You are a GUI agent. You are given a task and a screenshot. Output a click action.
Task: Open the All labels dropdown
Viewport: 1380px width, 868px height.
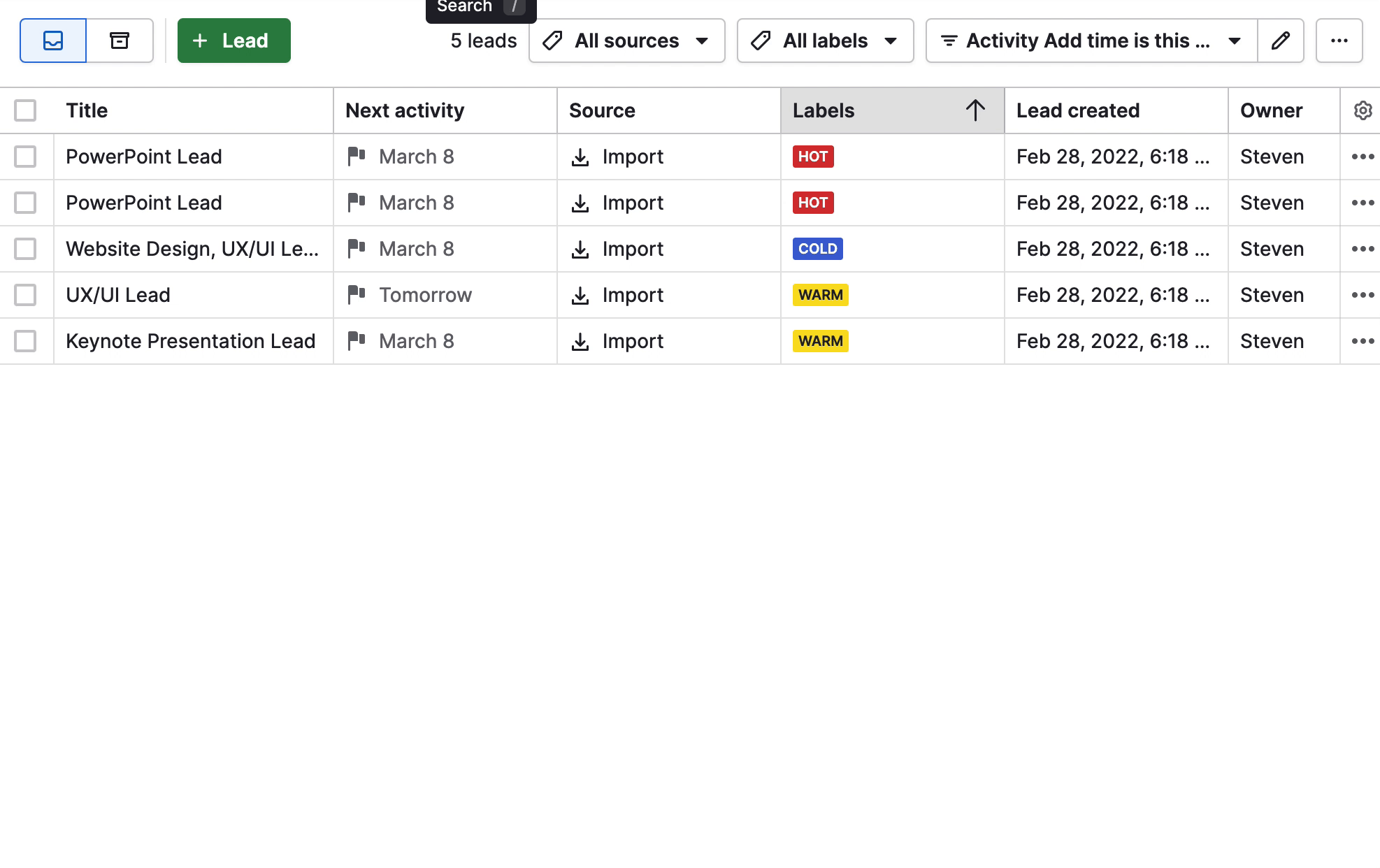pos(825,41)
